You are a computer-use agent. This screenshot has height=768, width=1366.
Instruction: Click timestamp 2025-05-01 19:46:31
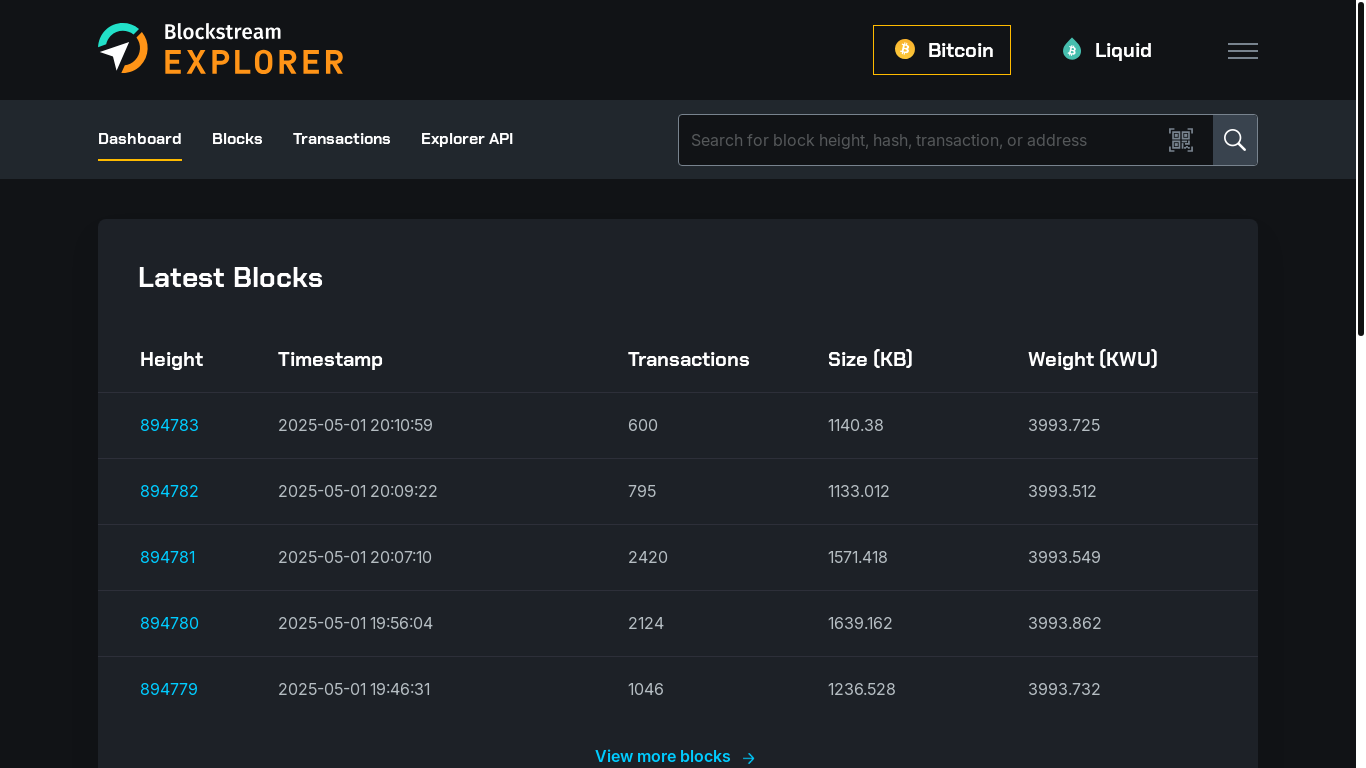[x=354, y=689]
